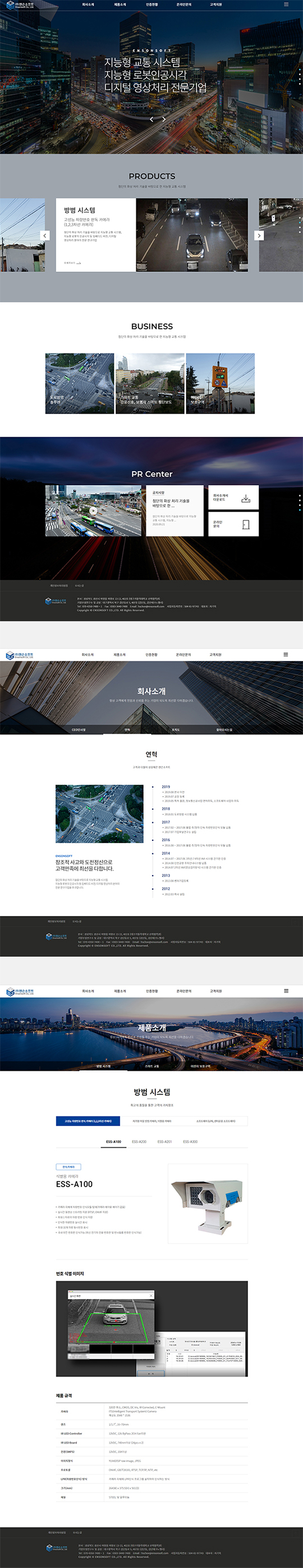Viewport: 303px width, 1568px height.
Task: Show the previous product in the PRODUCTS carousel
Action: point(44,236)
